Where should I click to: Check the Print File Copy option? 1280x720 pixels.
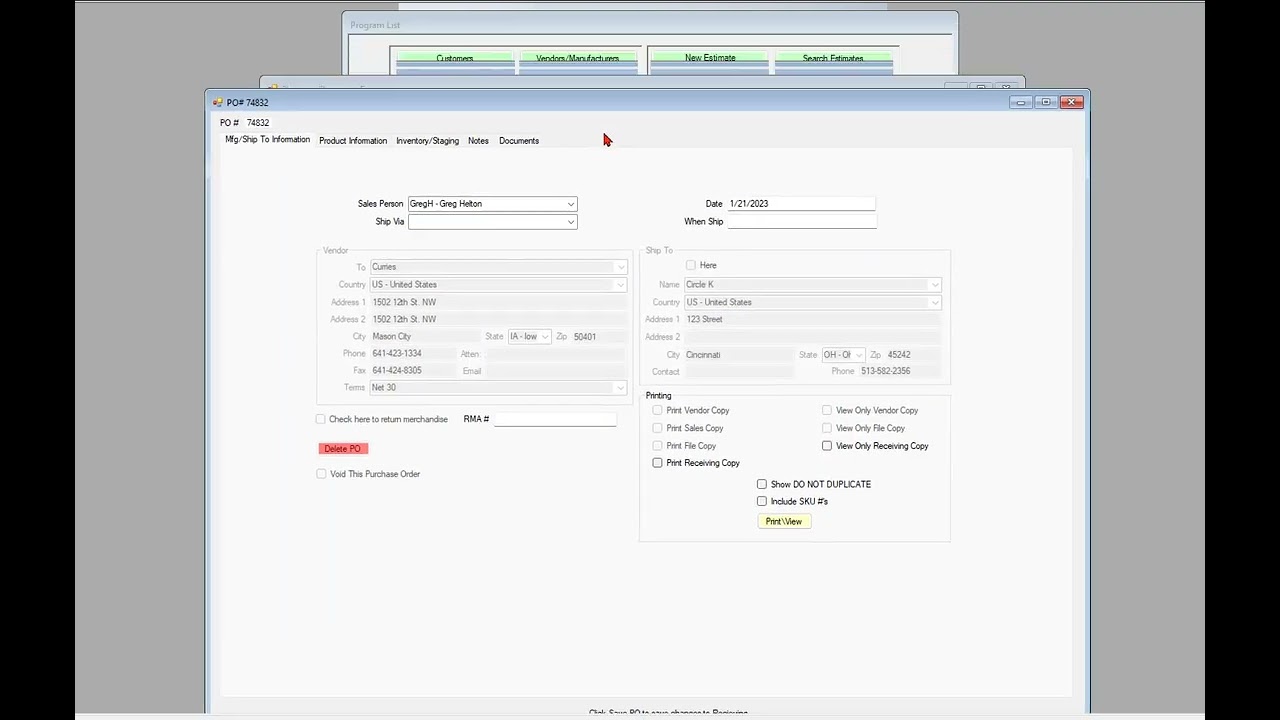pyautogui.click(x=657, y=446)
